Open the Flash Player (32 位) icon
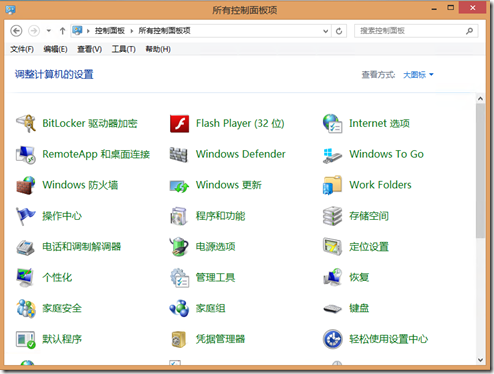The height and width of the screenshot is (374, 494). [x=179, y=124]
